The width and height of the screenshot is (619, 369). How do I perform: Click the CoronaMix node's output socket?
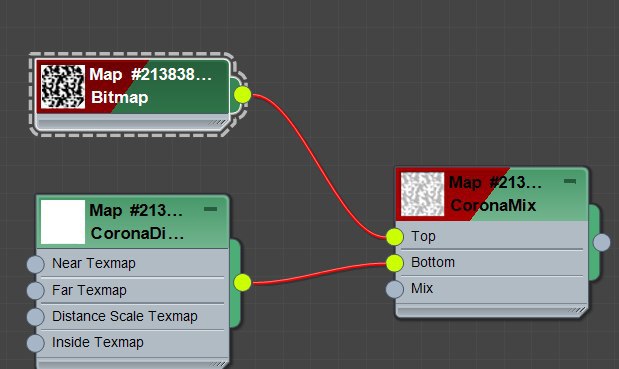(x=602, y=242)
